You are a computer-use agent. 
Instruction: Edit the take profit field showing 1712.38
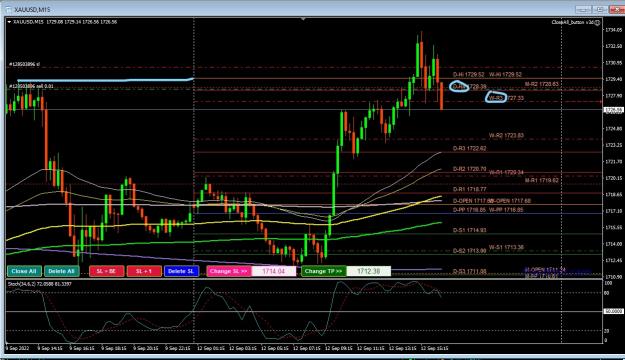(369, 271)
